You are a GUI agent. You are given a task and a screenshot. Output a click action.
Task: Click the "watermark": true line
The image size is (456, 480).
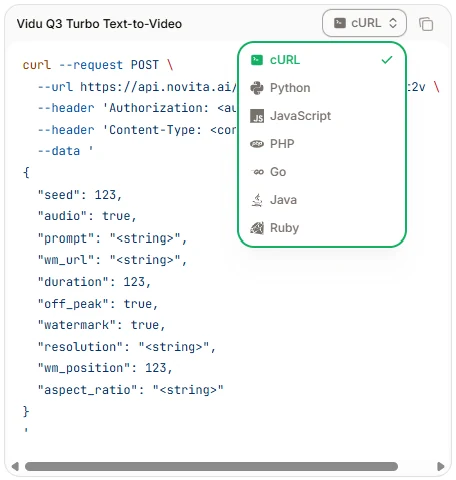[102, 325]
